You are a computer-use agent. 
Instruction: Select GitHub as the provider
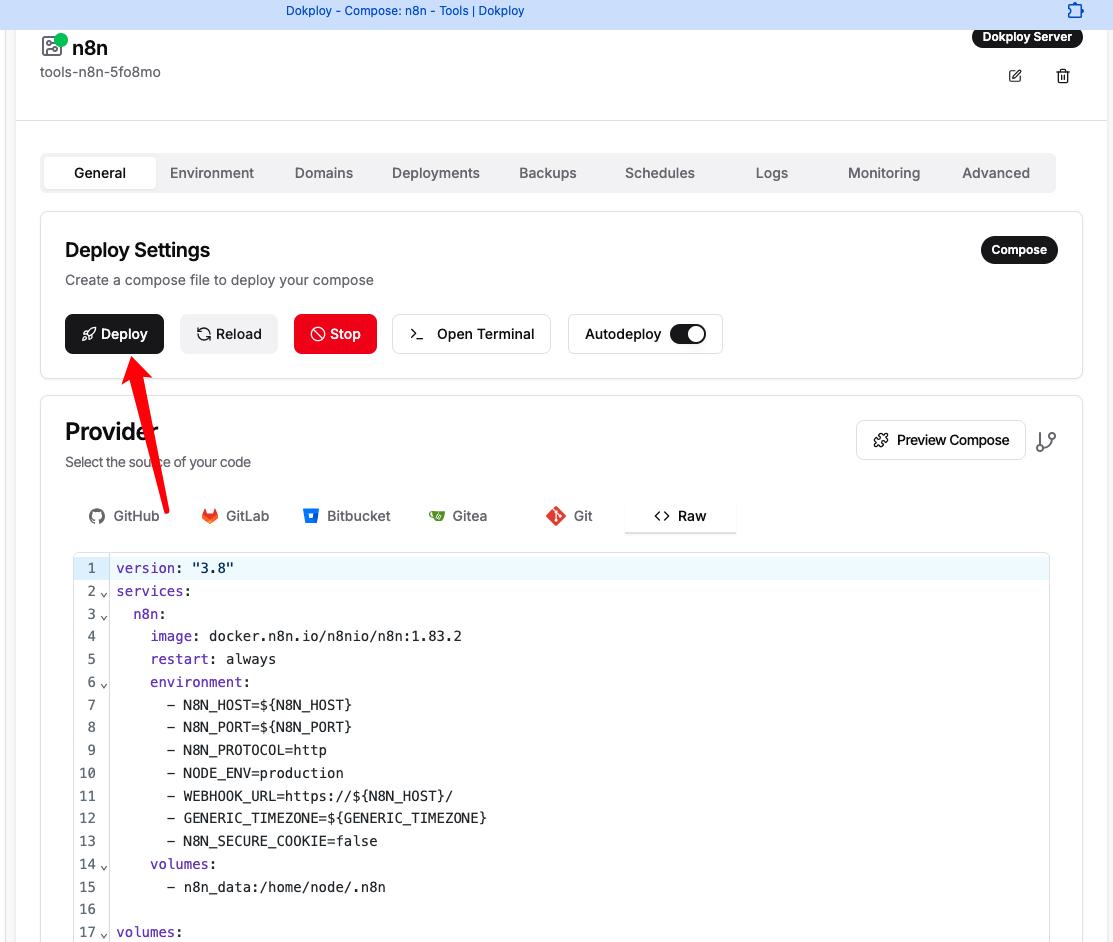pyautogui.click(x=124, y=516)
